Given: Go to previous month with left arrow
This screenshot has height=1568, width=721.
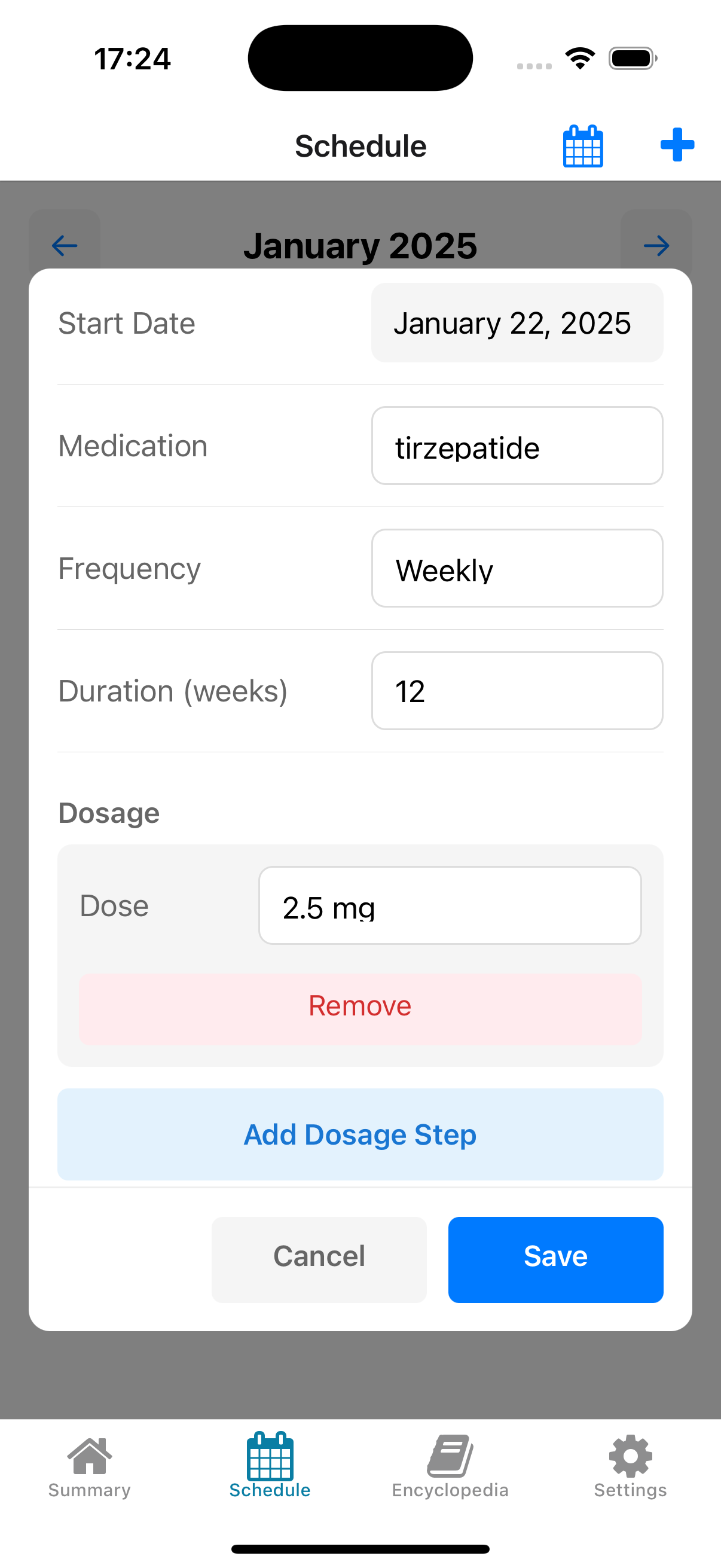Looking at the screenshot, I should 65,246.
